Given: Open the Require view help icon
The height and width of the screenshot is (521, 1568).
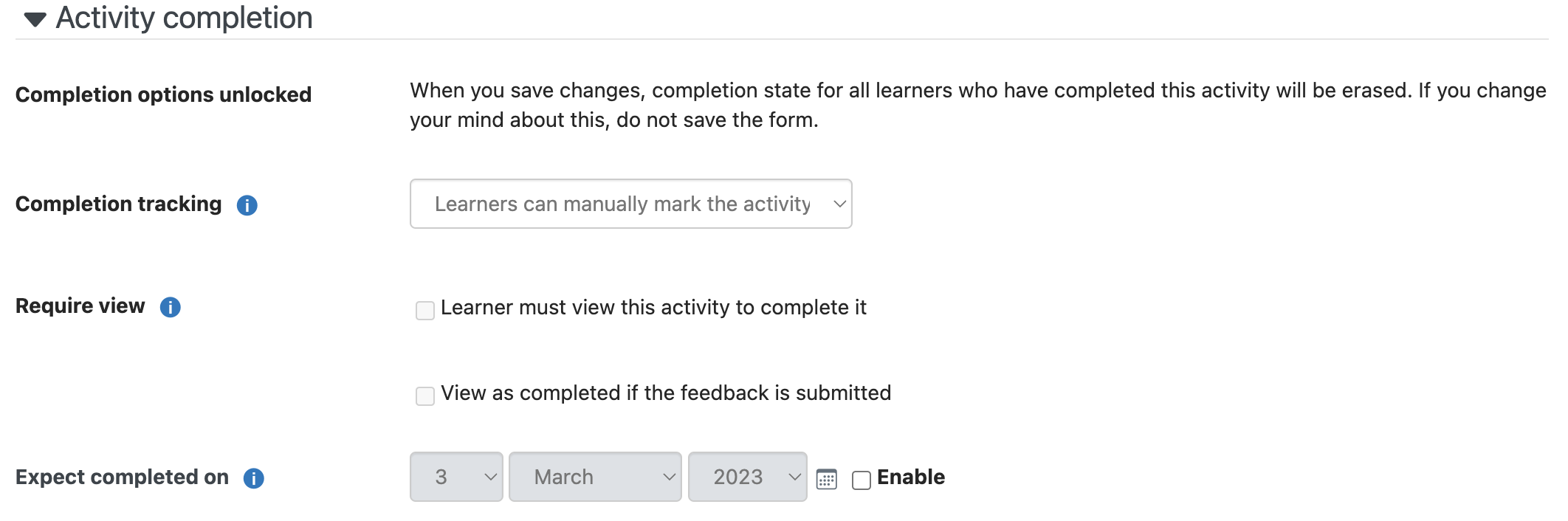Looking at the screenshot, I should coord(171,307).
